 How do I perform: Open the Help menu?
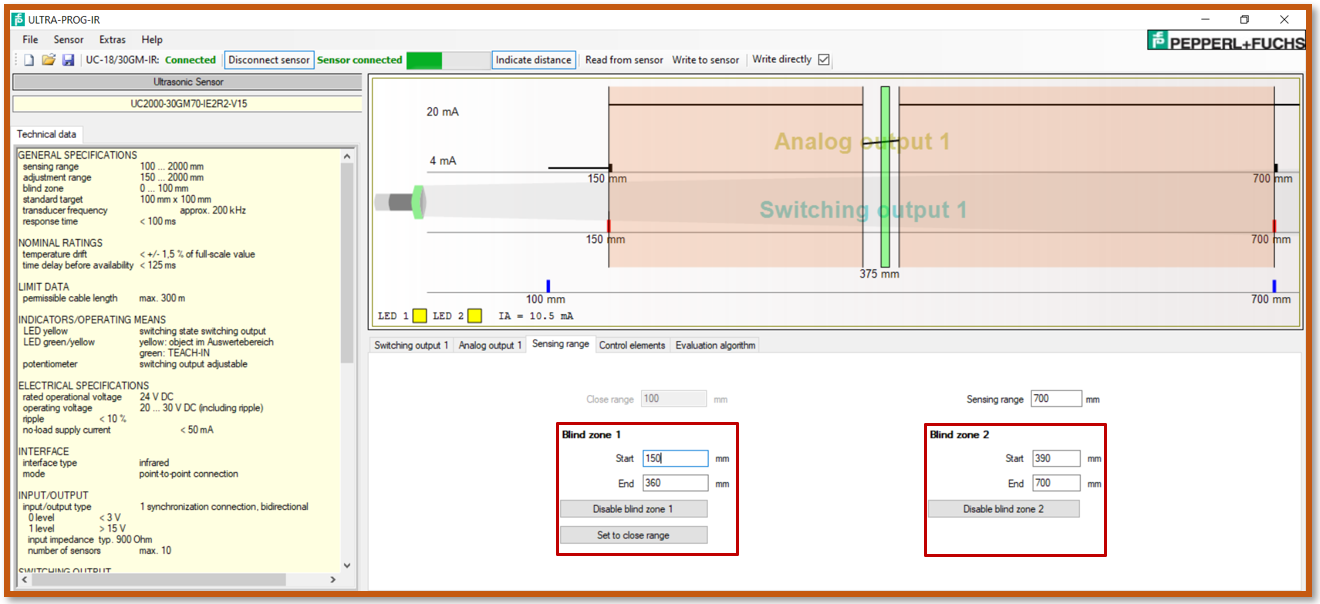point(152,40)
